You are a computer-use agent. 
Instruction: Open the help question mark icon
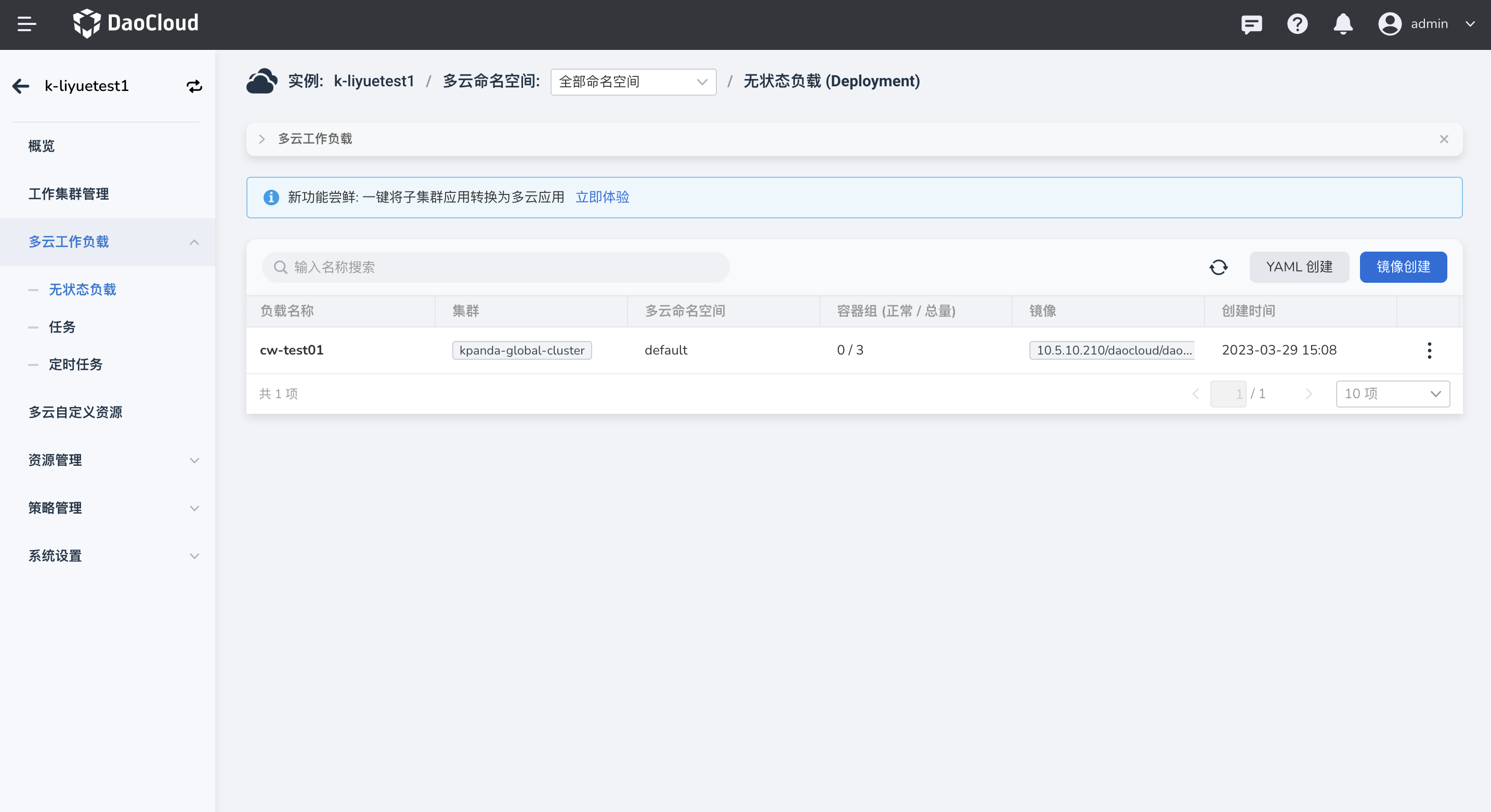click(1297, 24)
